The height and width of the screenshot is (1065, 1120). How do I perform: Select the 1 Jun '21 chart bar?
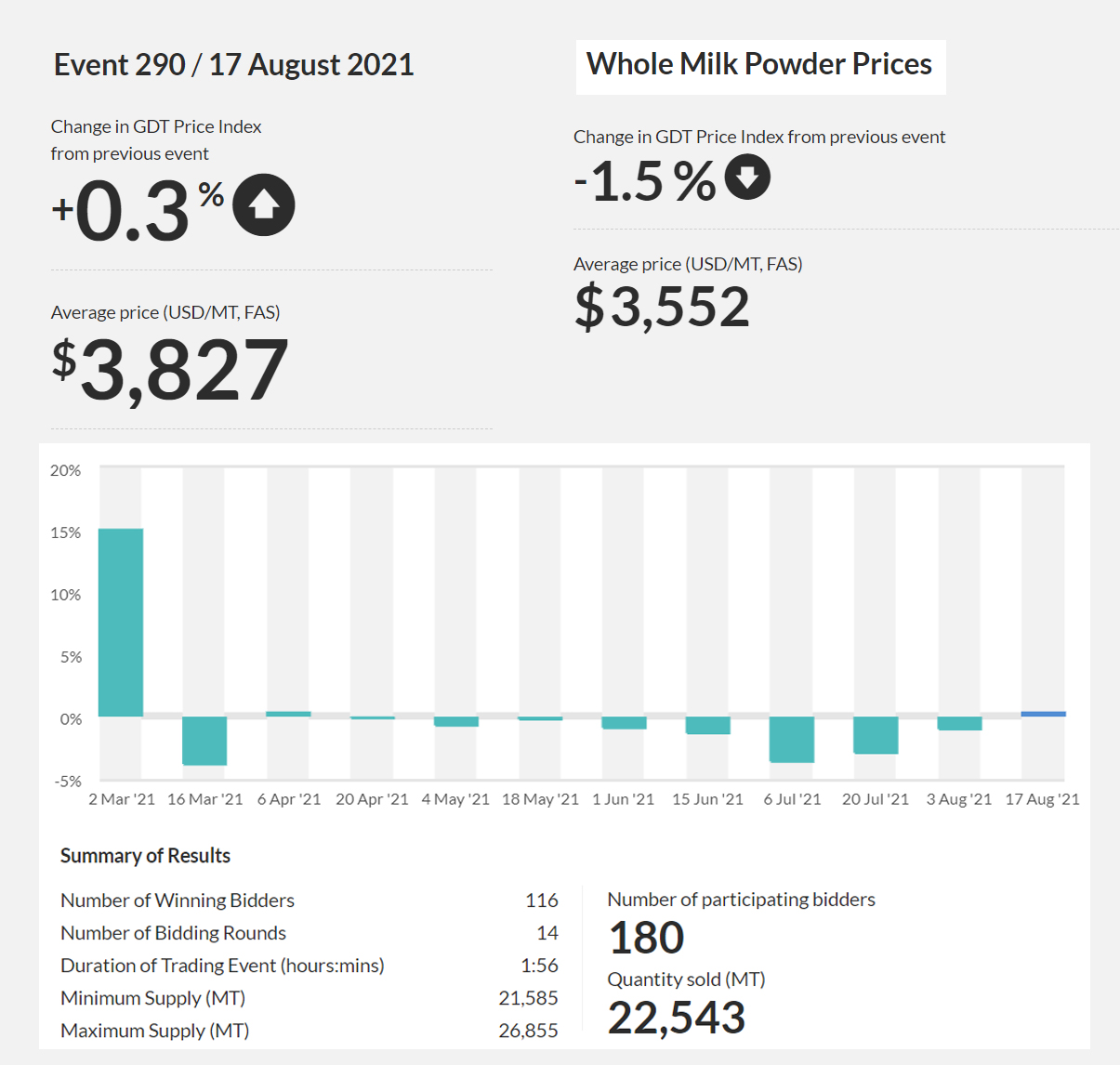[624, 722]
